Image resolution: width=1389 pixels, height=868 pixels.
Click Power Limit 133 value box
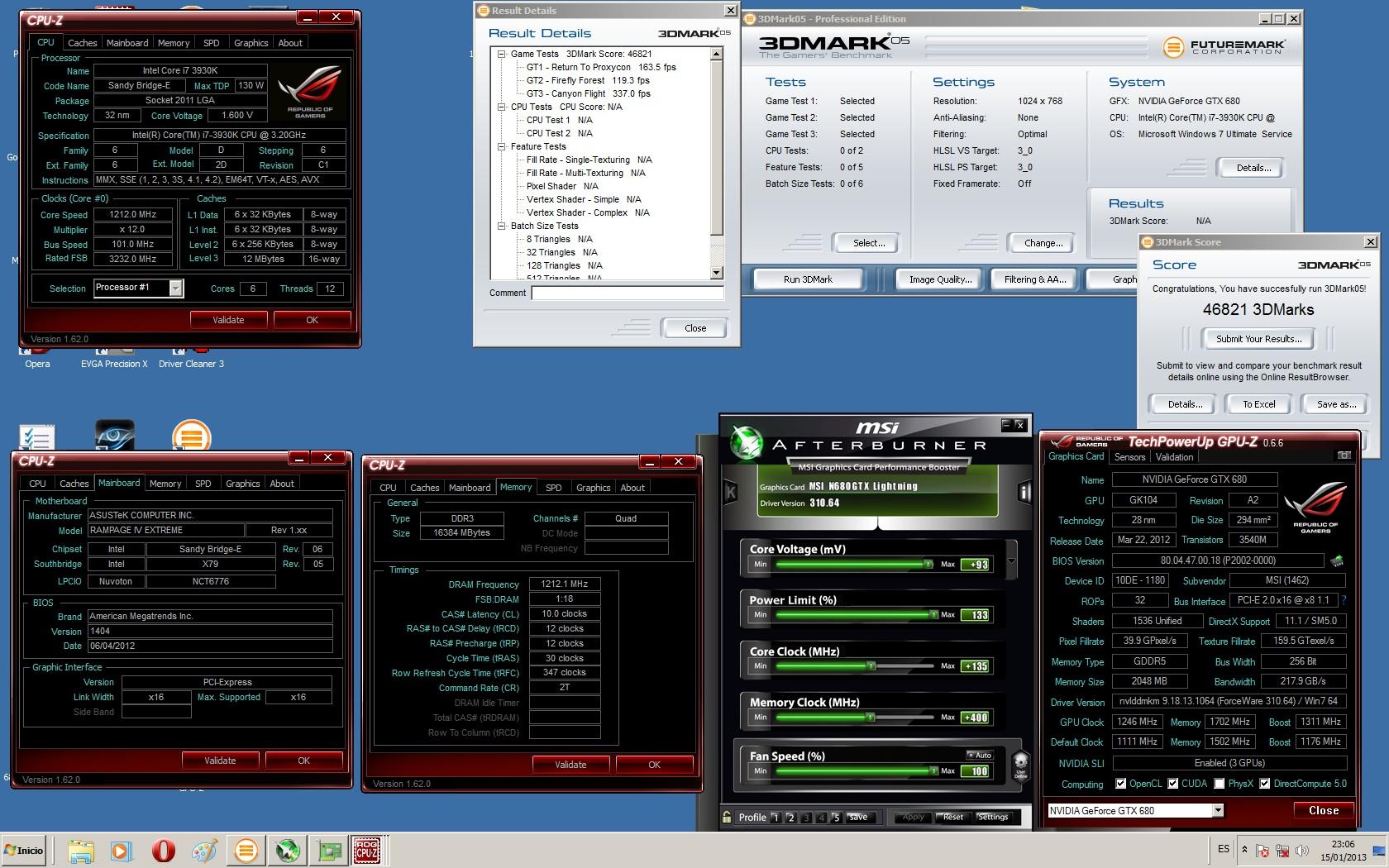click(x=976, y=615)
